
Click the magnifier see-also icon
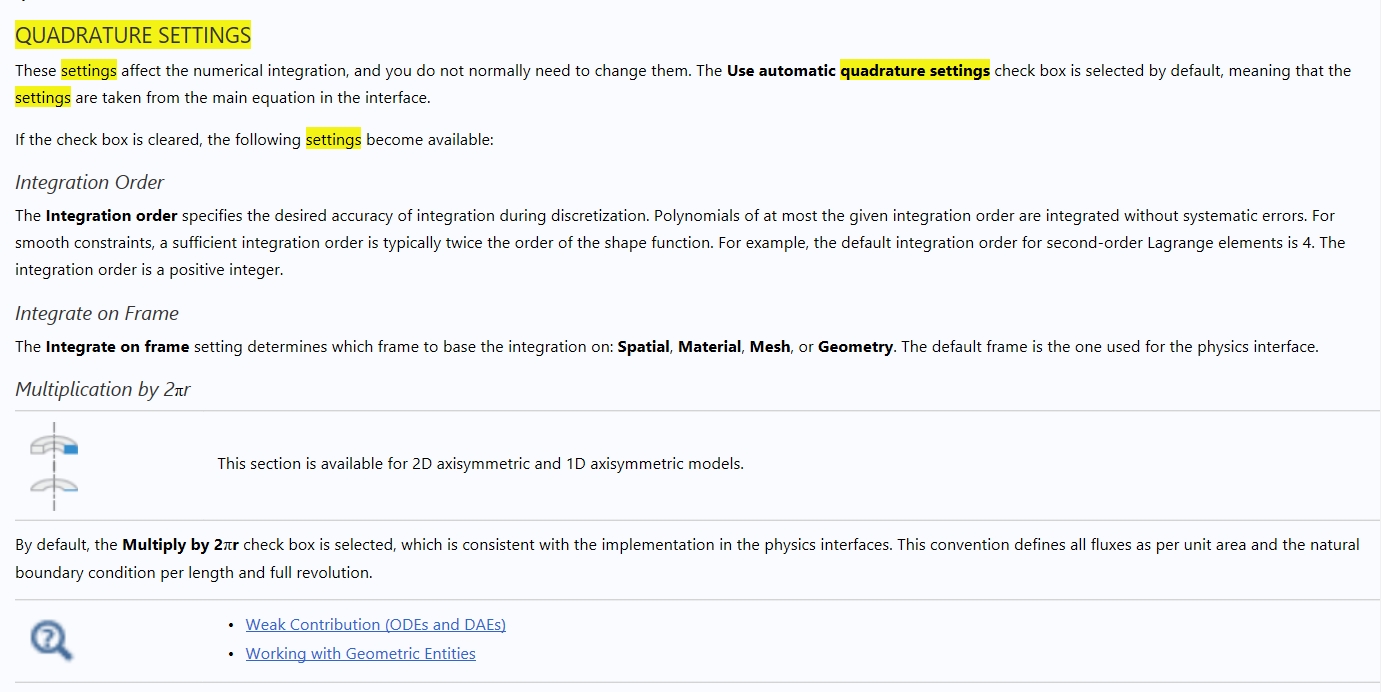51,640
